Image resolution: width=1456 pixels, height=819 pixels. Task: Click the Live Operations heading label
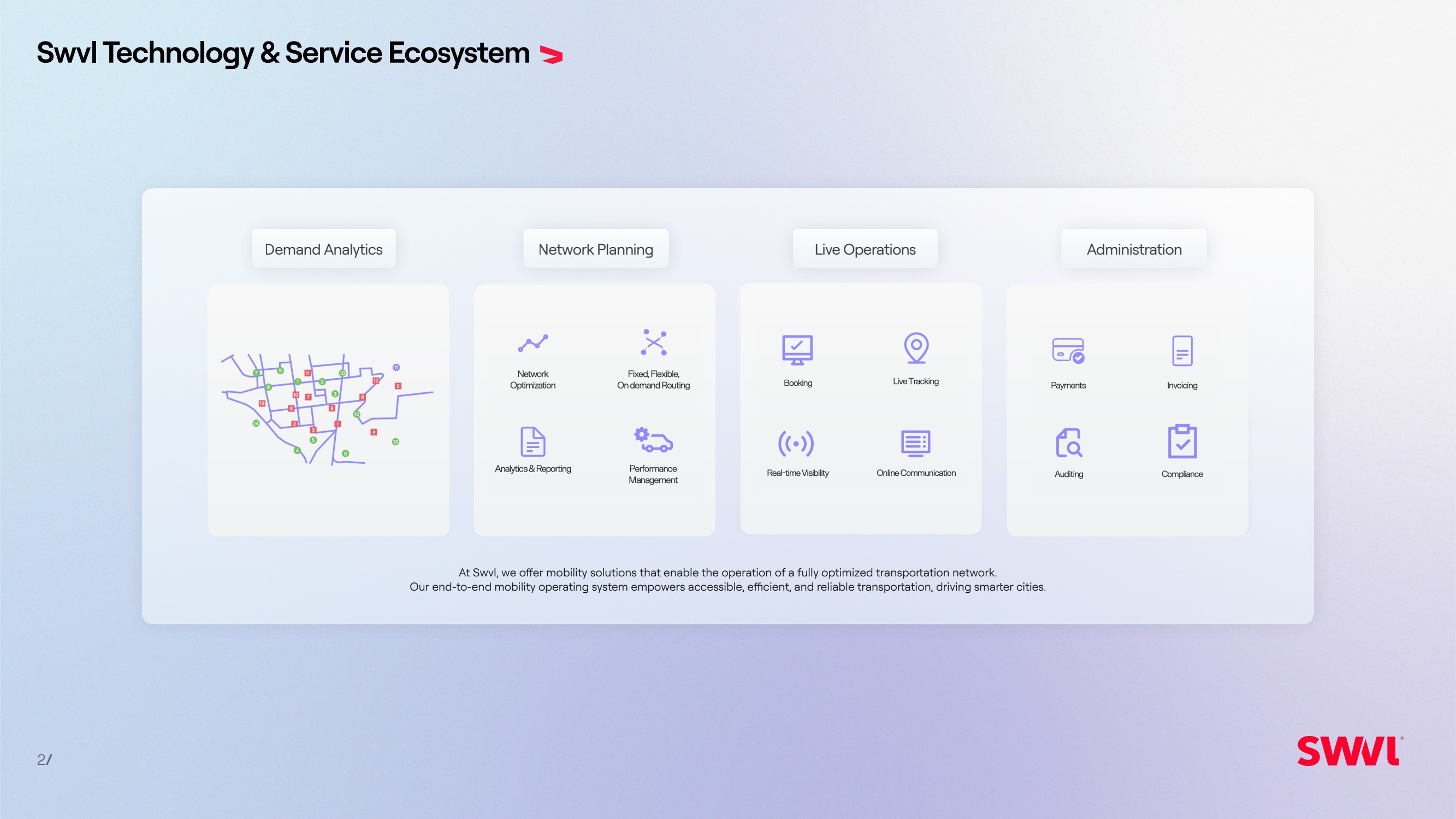(865, 249)
